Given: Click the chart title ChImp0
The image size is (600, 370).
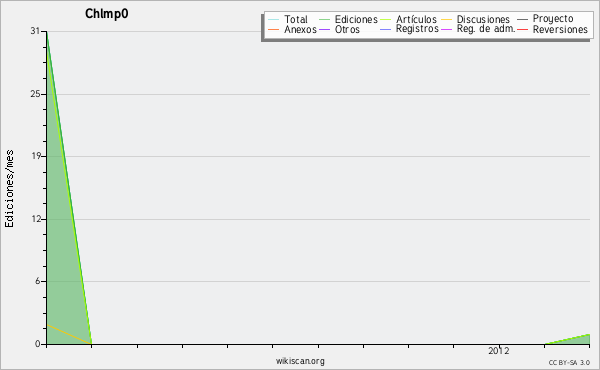Looking at the screenshot, I should [x=106, y=14].
